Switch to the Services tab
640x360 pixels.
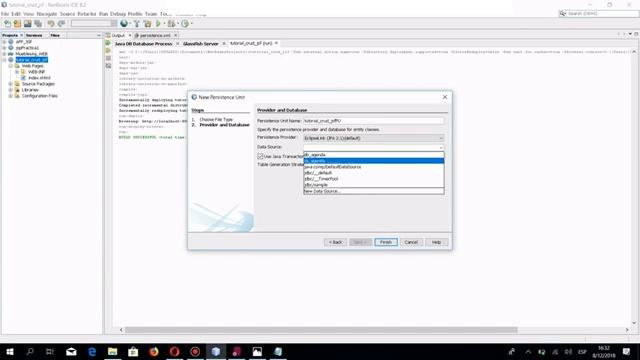click(x=34, y=36)
